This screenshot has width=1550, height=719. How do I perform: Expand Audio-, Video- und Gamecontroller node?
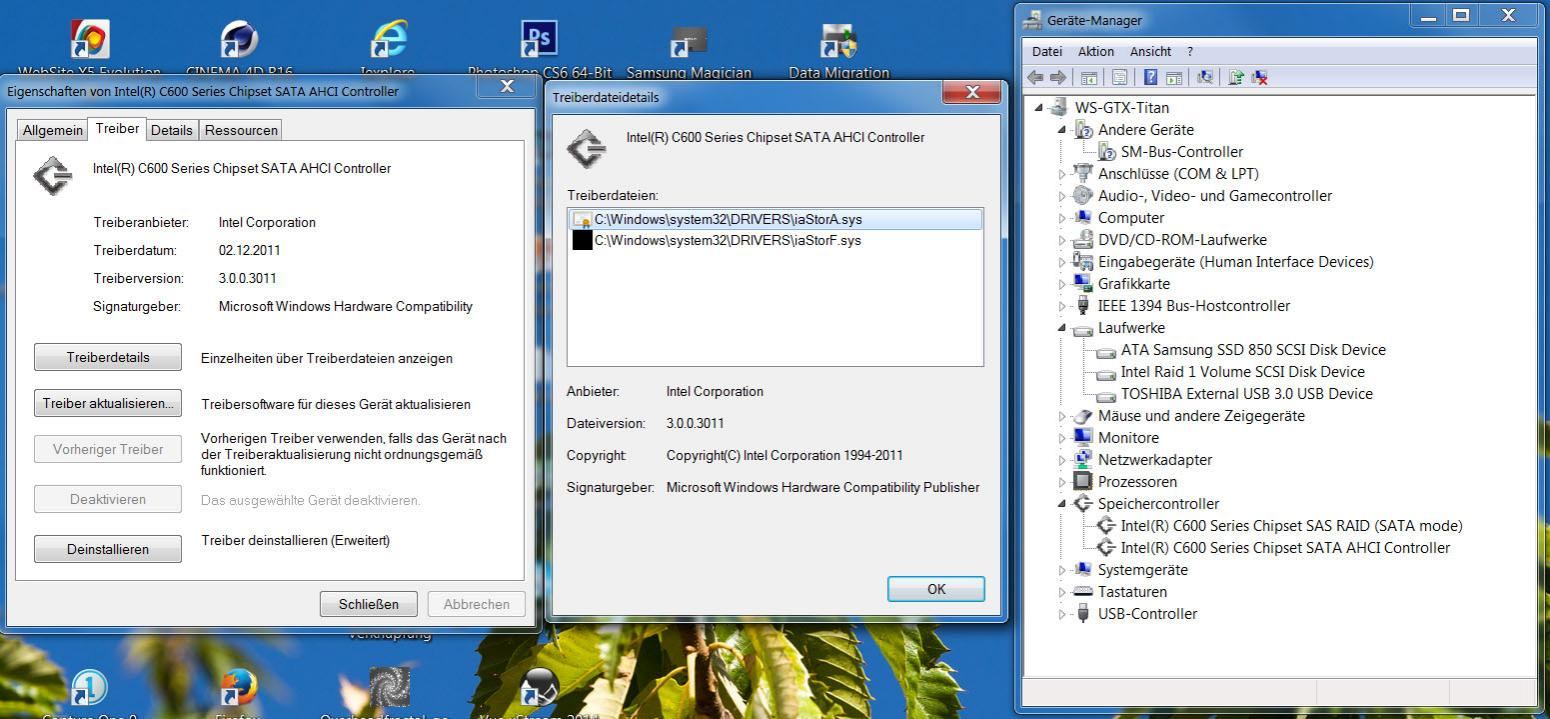(x=1063, y=196)
